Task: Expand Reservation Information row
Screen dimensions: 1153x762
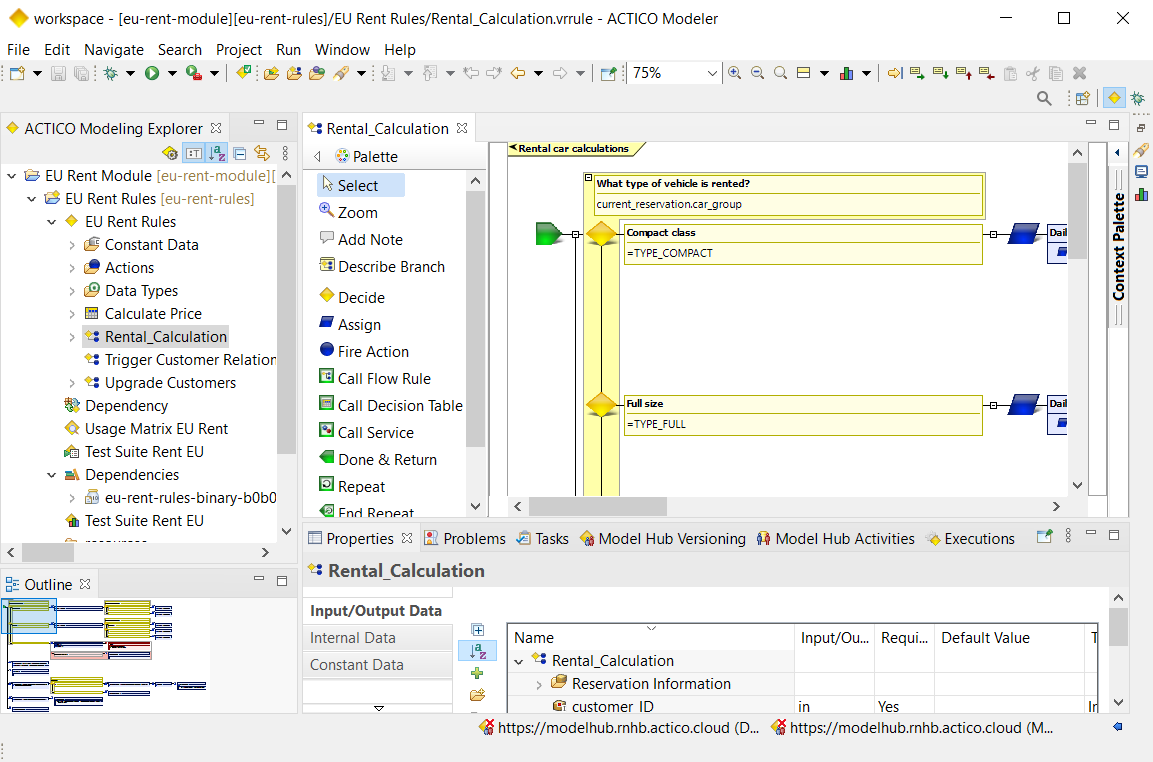Action: tap(538, 684)
